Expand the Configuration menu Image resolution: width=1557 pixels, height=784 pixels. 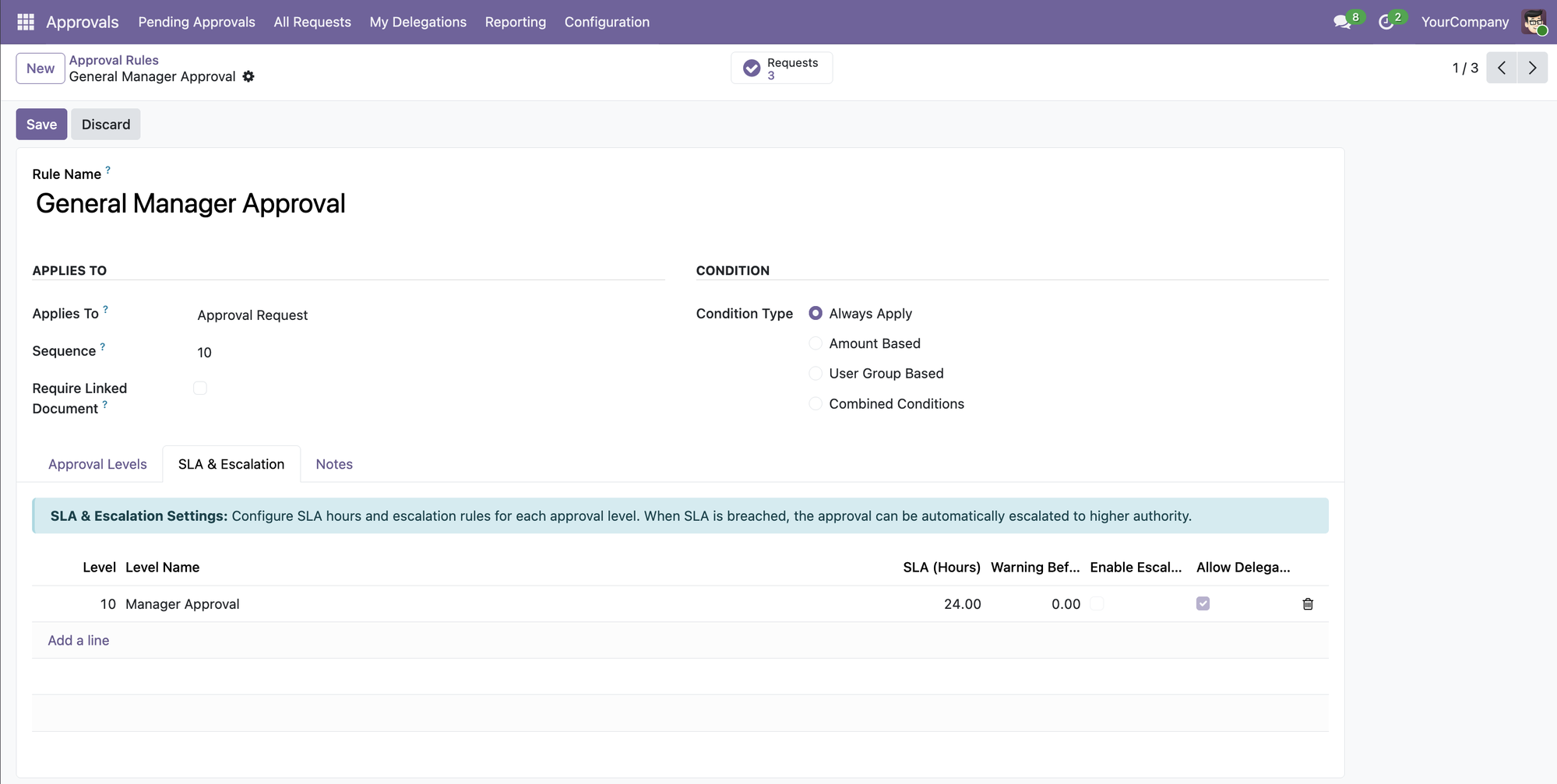tap(607, 22)
